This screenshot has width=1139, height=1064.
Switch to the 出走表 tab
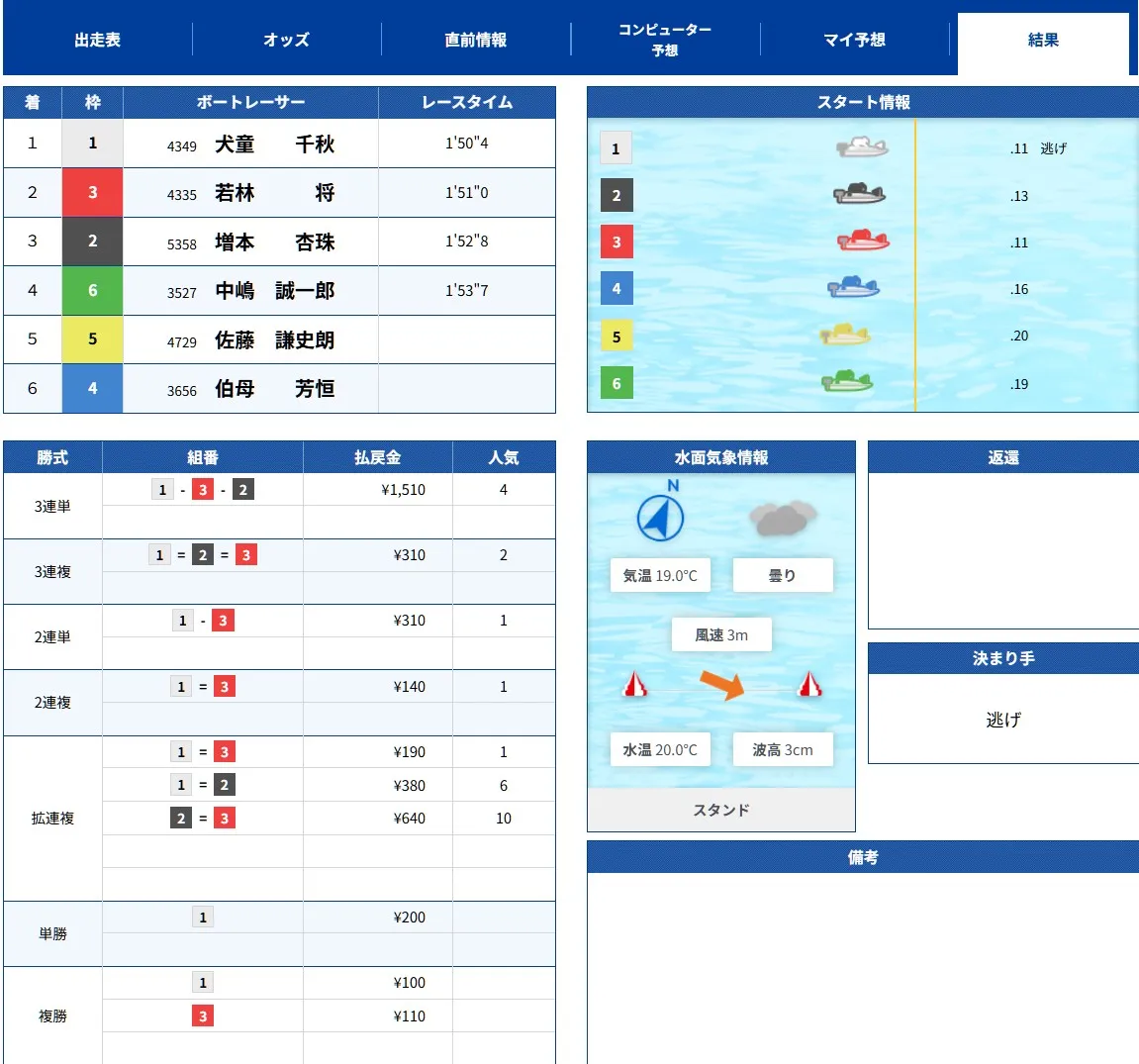coord(95,39)
